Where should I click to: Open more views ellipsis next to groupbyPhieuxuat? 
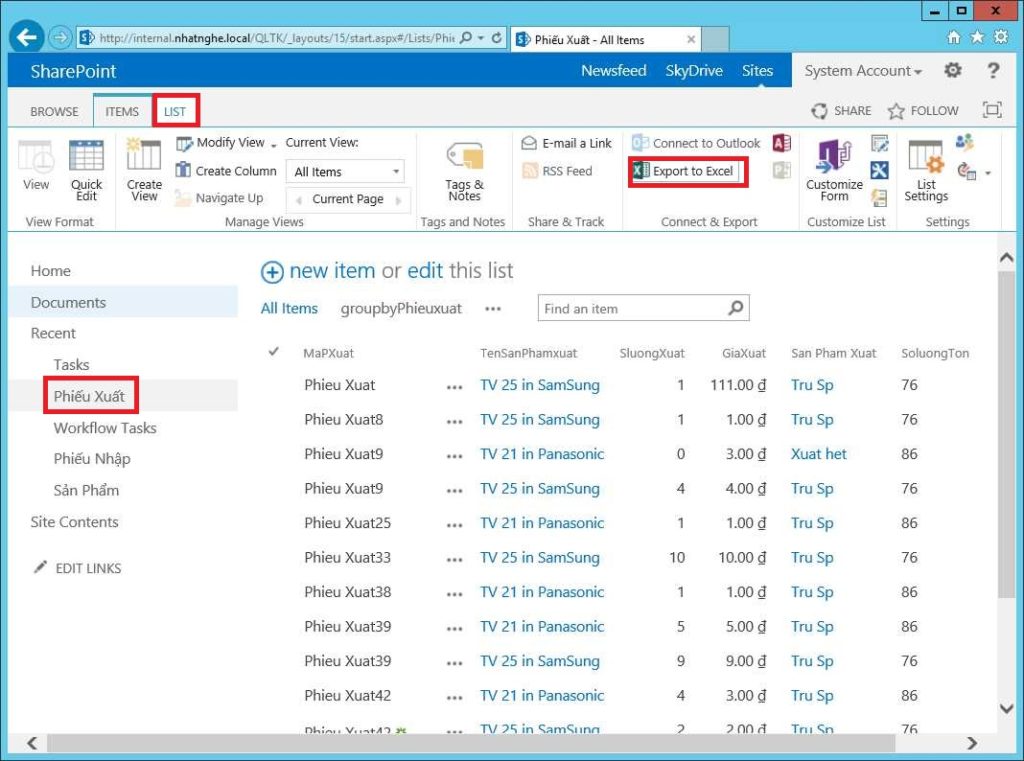tap(493, 308)
